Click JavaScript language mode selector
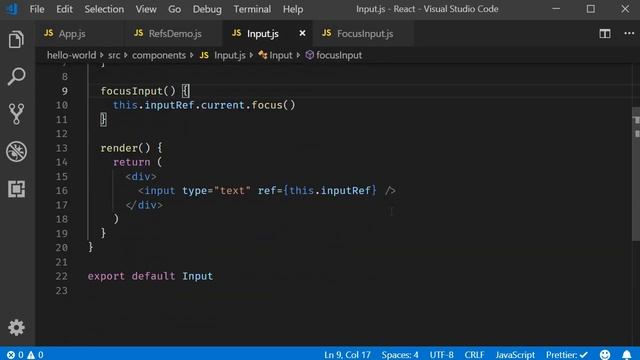Image resolution: width=640 pixels, height=360 pixels. click(x=515, y=355)
